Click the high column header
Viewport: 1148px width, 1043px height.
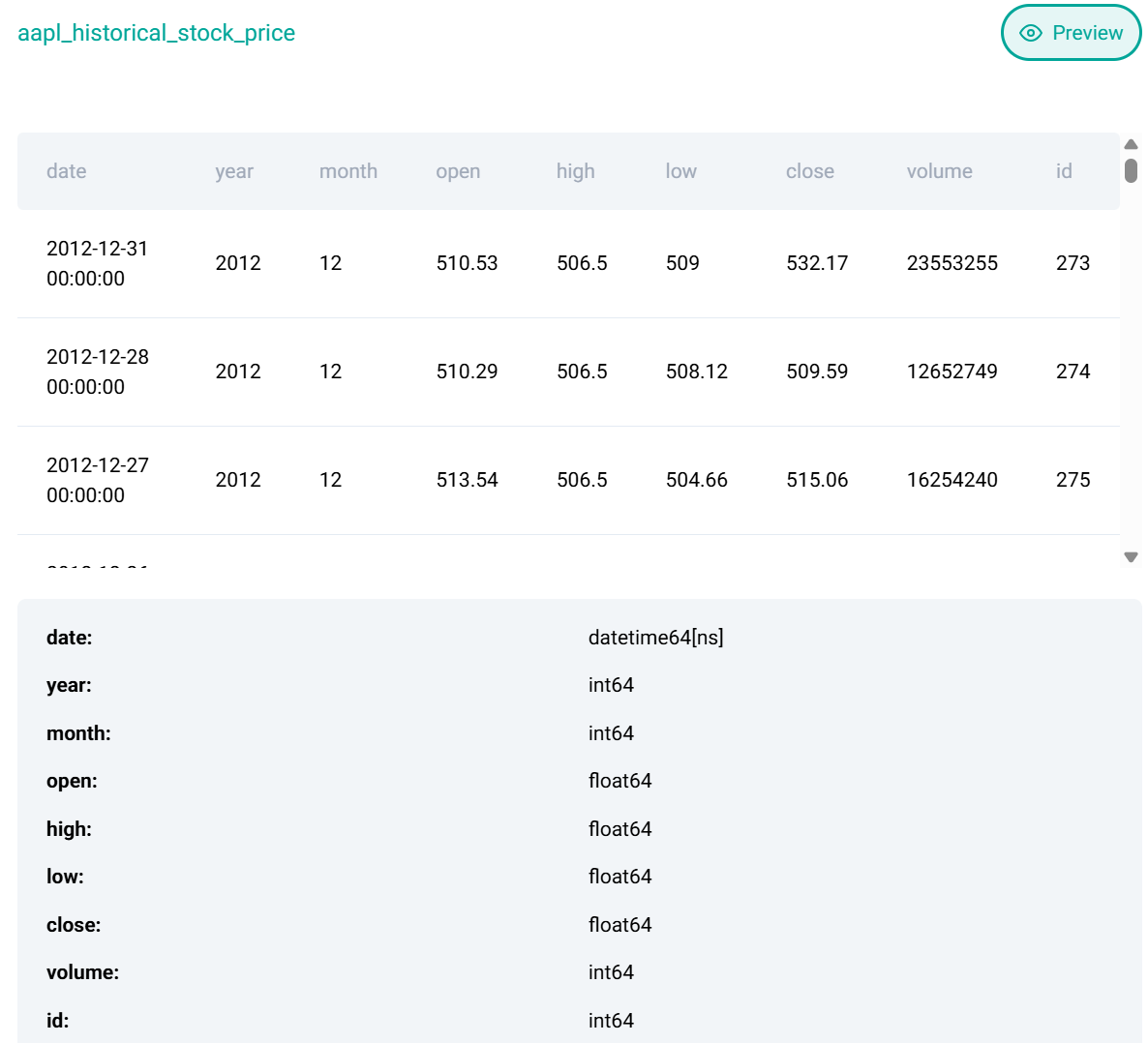pos(576,171)
